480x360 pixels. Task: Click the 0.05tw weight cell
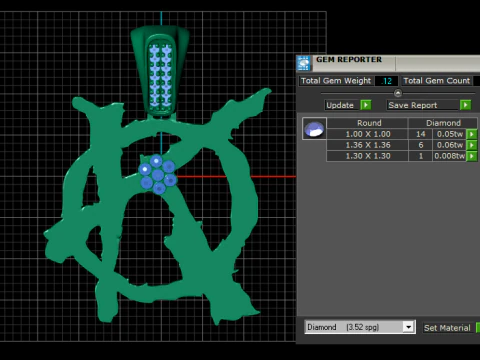pos(450,134)
